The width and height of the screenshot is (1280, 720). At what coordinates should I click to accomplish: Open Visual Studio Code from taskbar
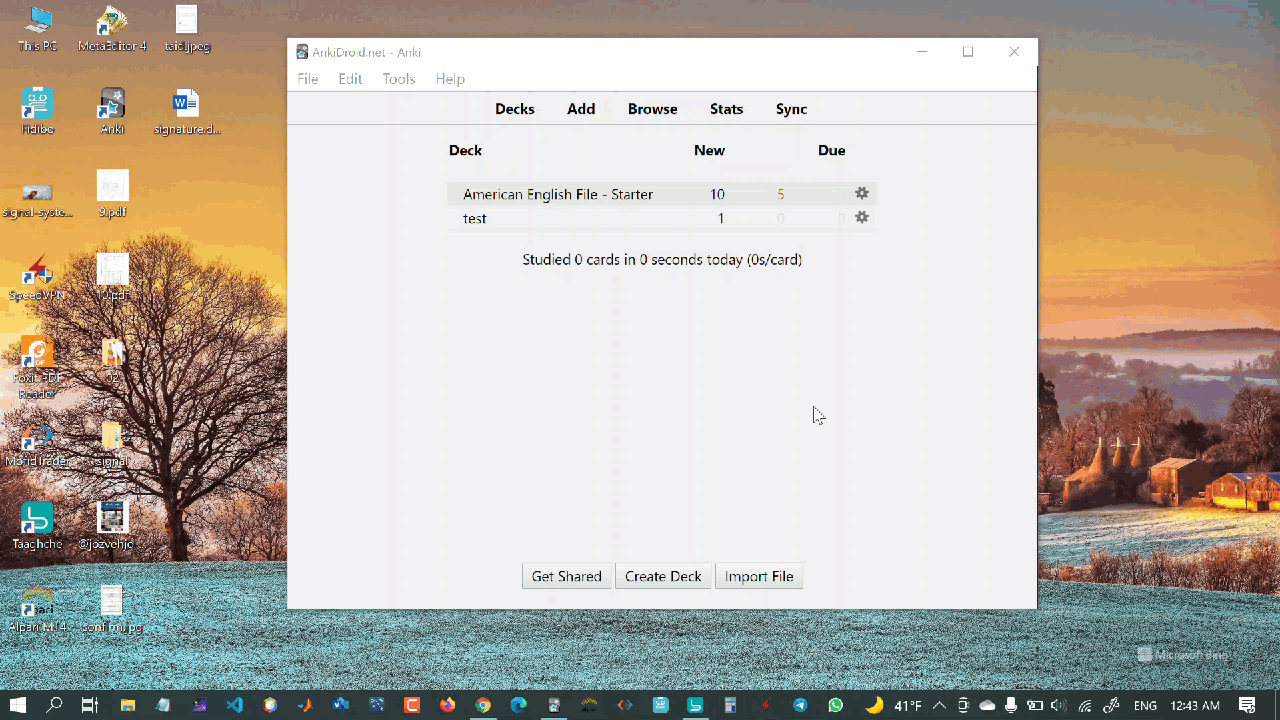tap(235, 705)
